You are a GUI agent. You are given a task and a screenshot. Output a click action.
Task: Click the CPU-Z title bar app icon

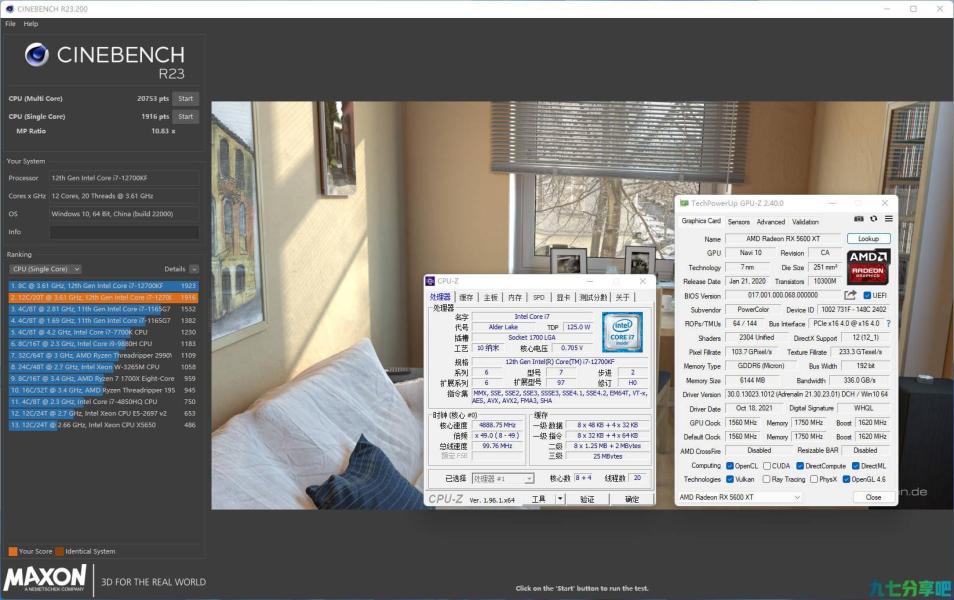(430, 281)
